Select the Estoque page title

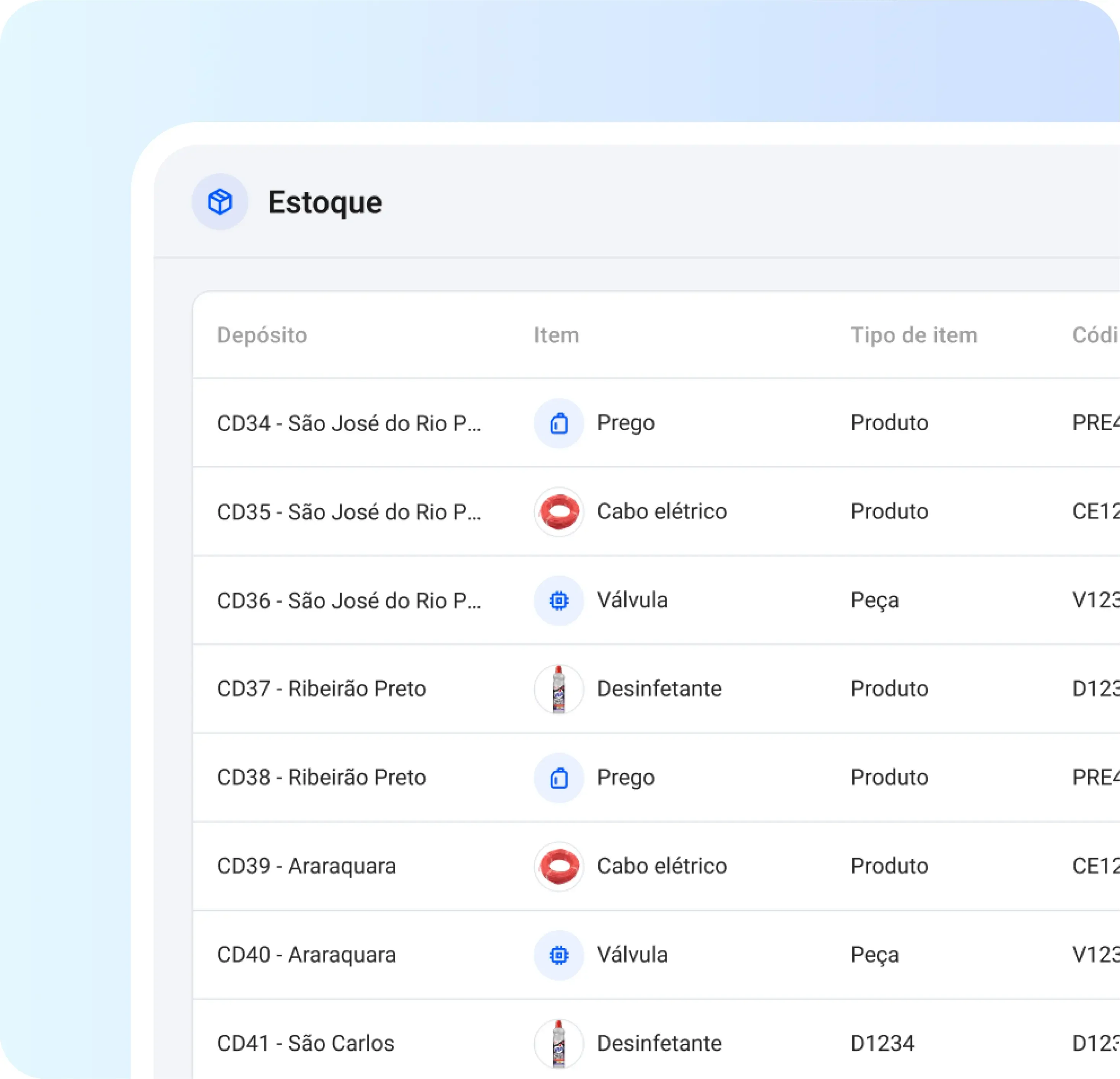tap(325, 203)
